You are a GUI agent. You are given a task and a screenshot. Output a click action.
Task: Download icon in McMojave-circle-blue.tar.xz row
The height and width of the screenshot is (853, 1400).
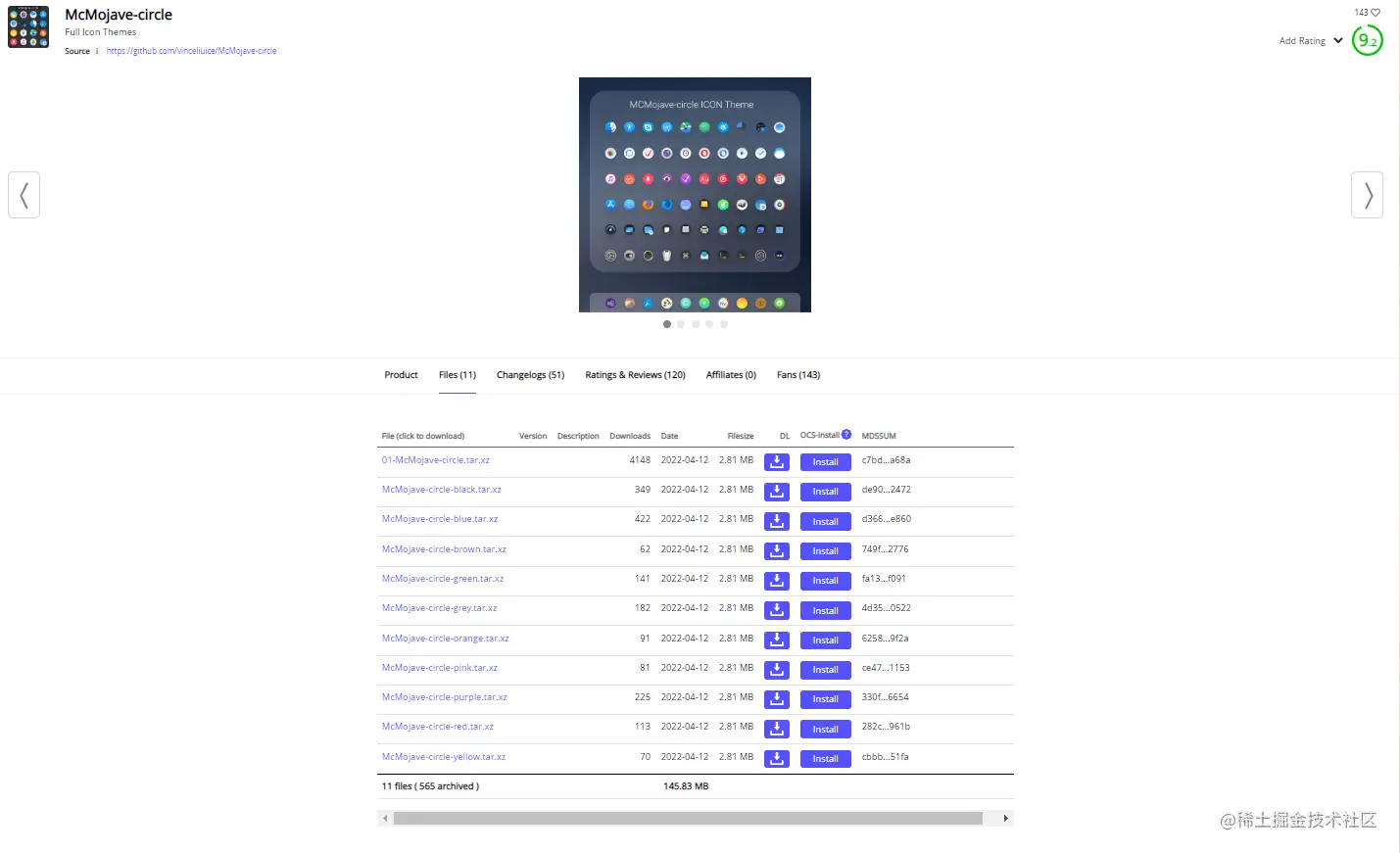click(777, 521)
